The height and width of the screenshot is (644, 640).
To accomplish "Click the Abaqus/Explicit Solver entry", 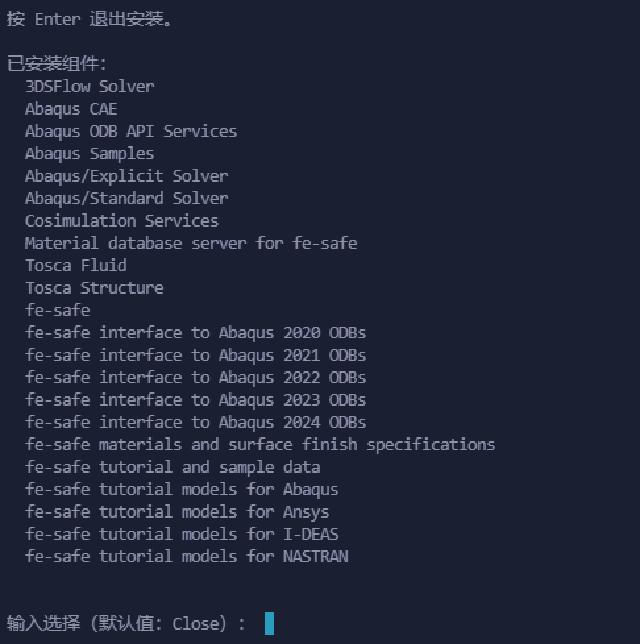I will coord(126,176).
